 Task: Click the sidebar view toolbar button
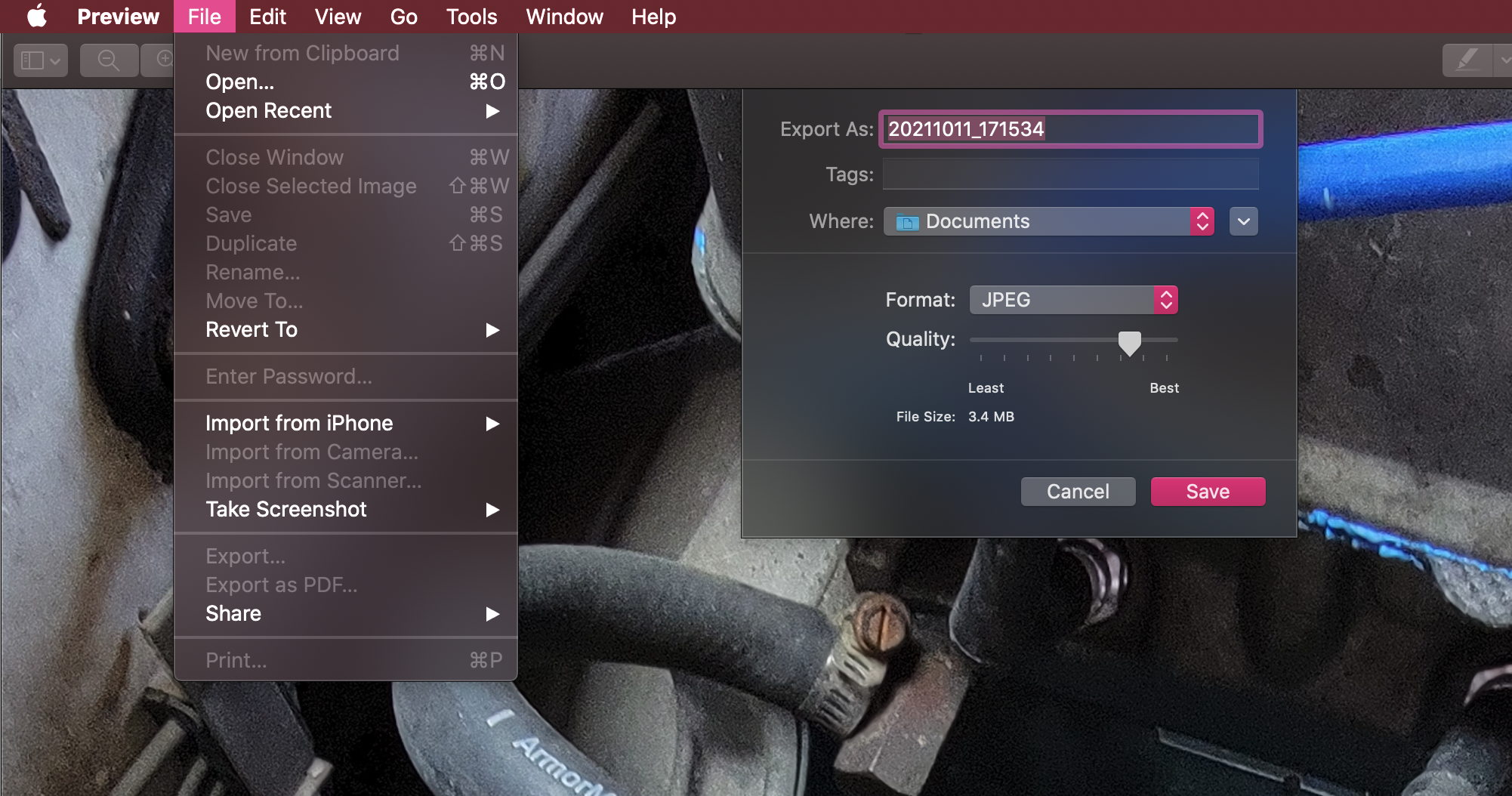[41, 60]
